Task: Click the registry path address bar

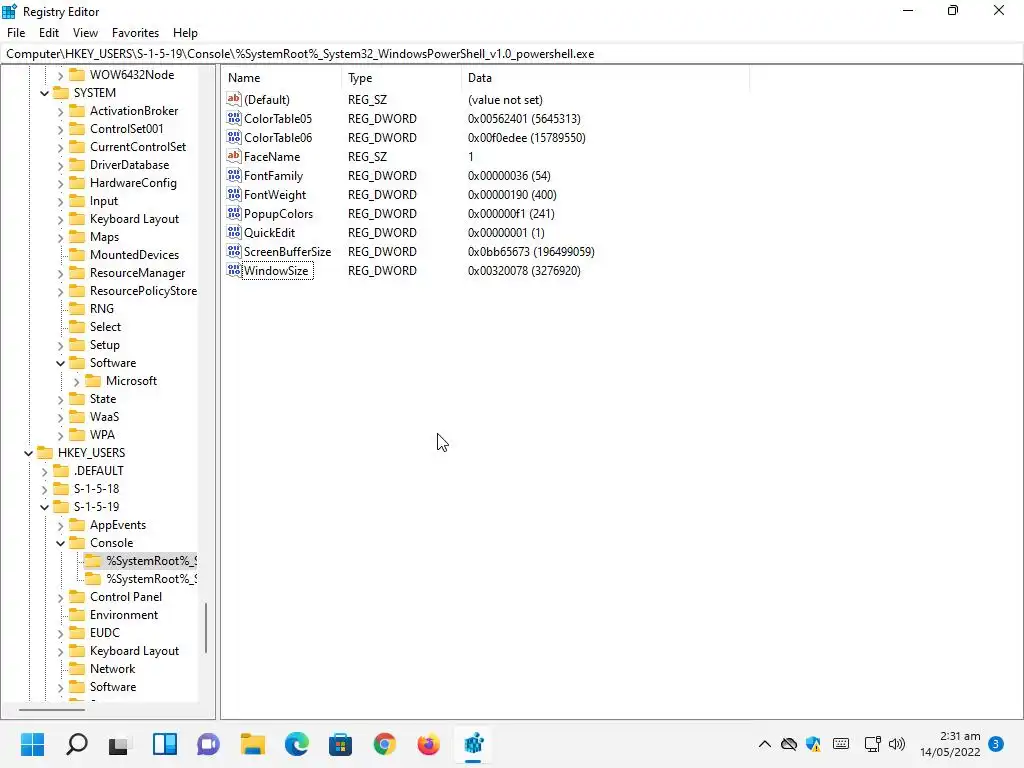Action: (512, 54)
